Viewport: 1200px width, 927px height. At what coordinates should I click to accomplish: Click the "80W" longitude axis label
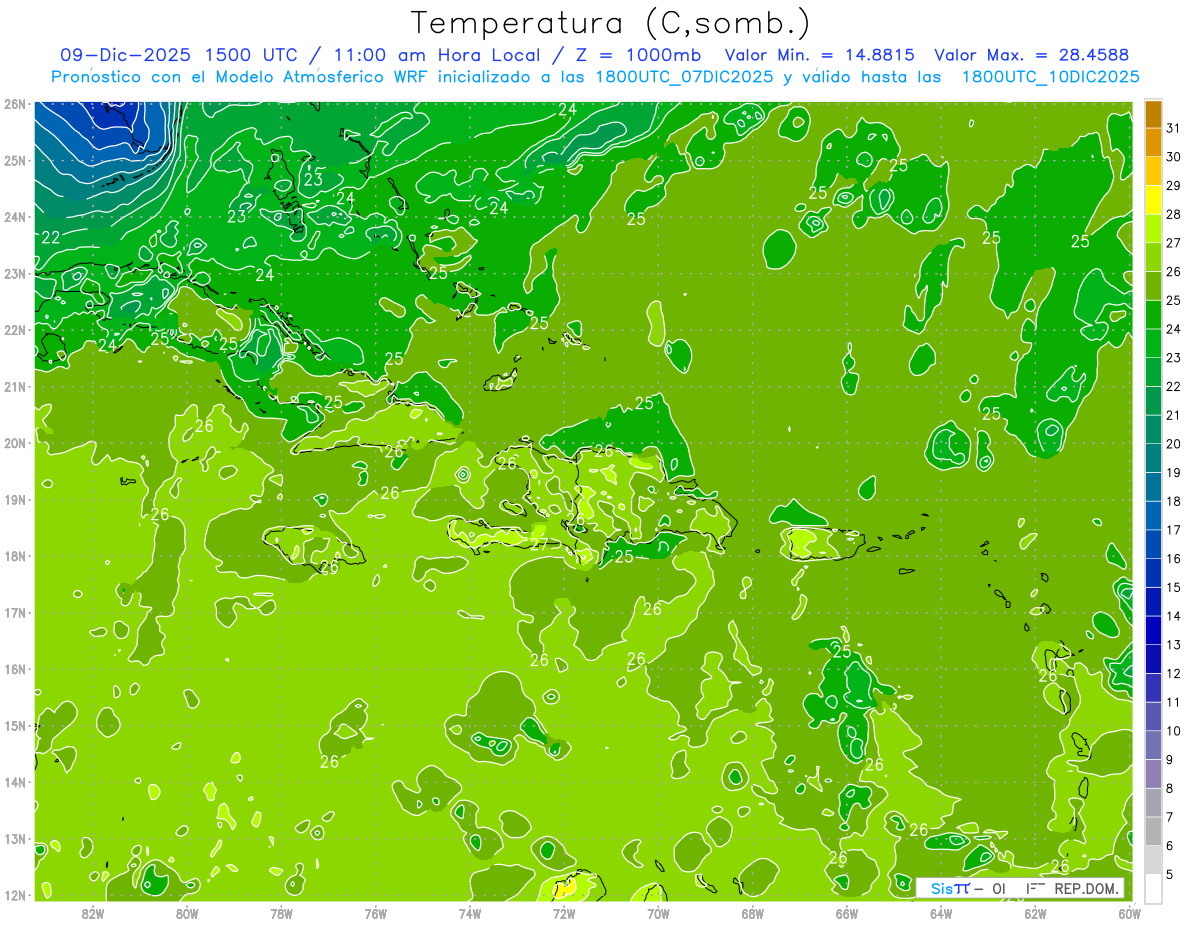coord(187,913)
